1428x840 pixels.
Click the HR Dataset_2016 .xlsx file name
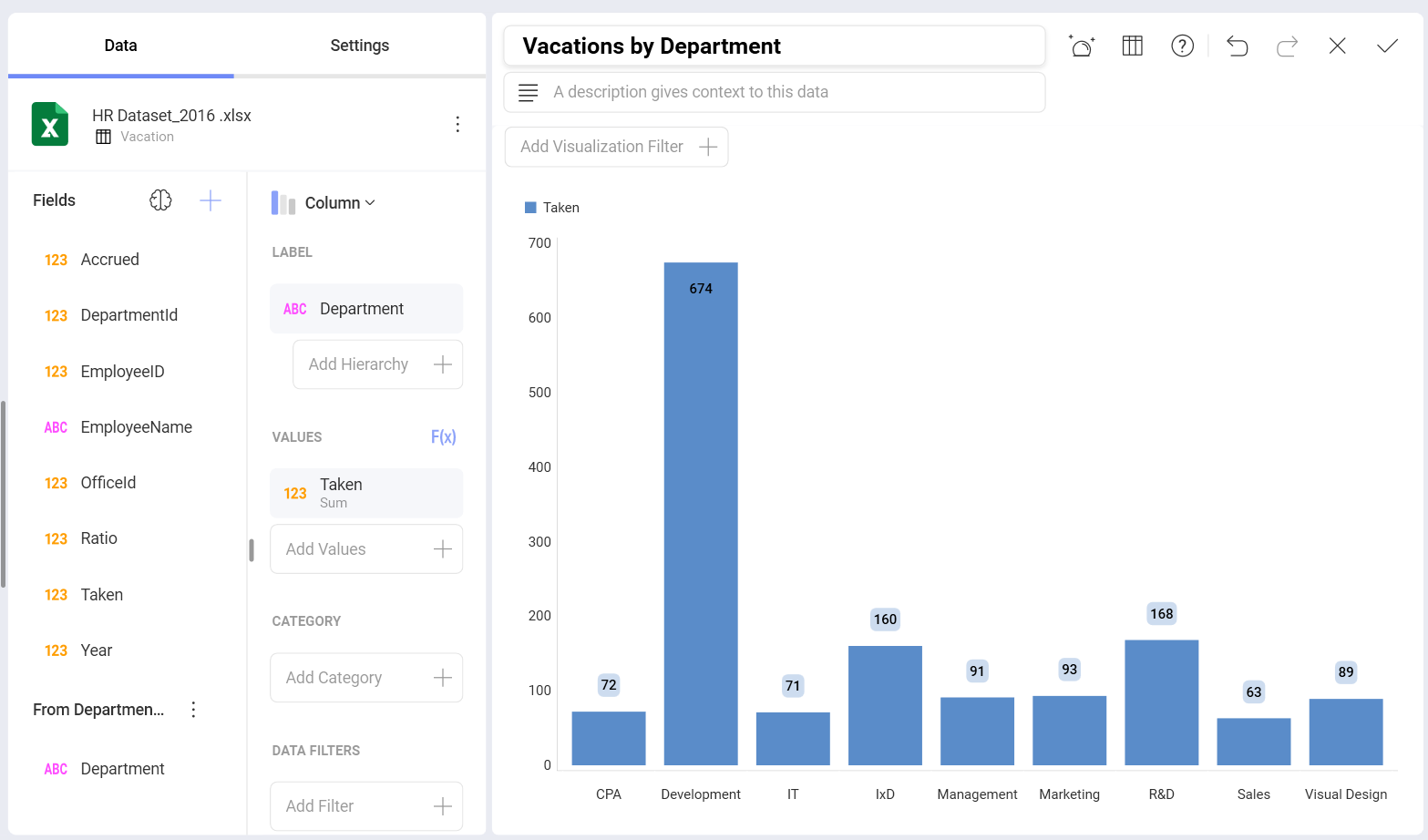[171, 116]
